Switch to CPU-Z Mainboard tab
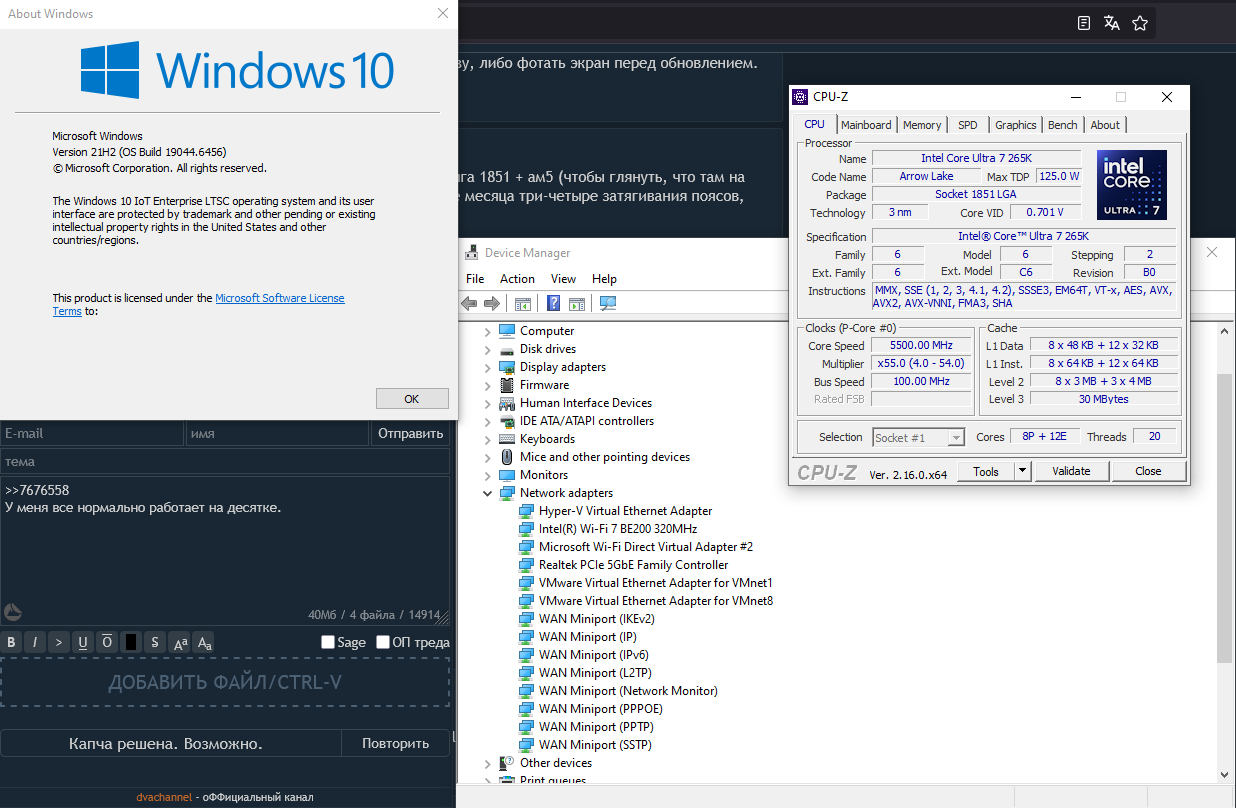This screenshot has height=808, width=1236. click(x=866, y=125)
